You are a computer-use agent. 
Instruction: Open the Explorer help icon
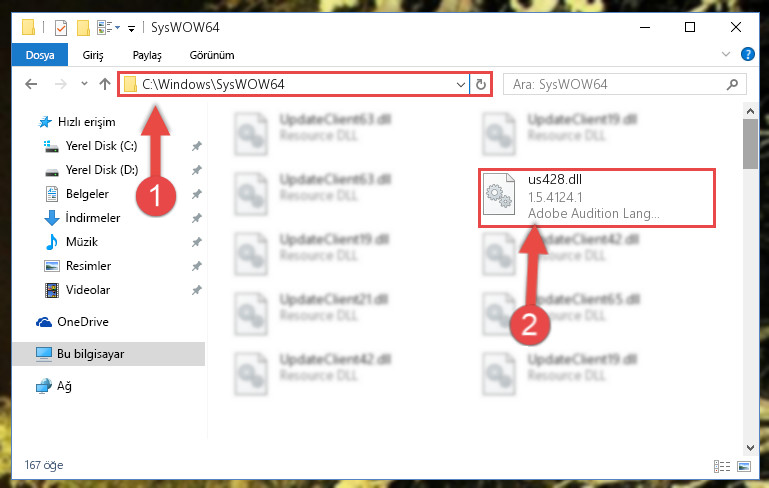747,54
